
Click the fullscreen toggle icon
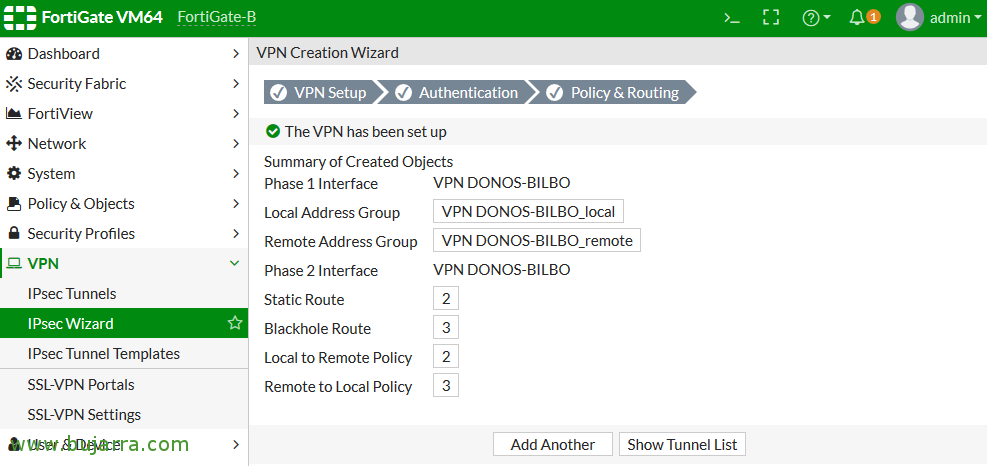[x=770, y=18]
